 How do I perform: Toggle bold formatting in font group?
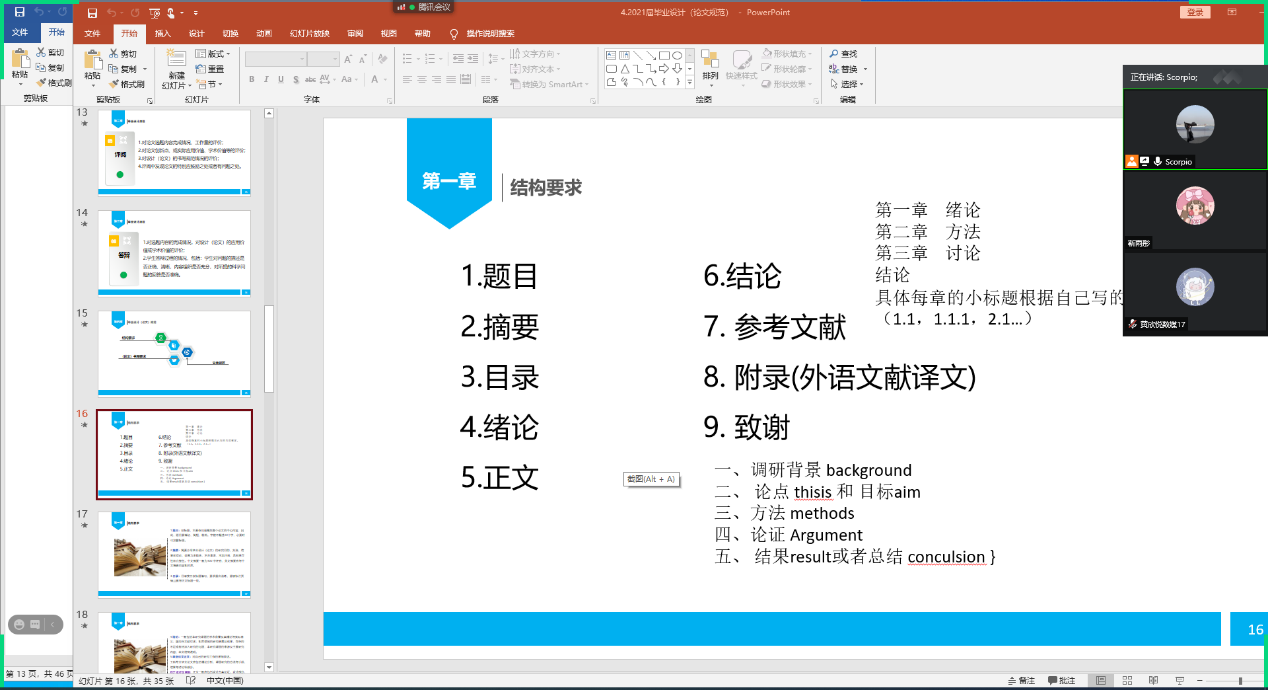[x=252, y=79]
